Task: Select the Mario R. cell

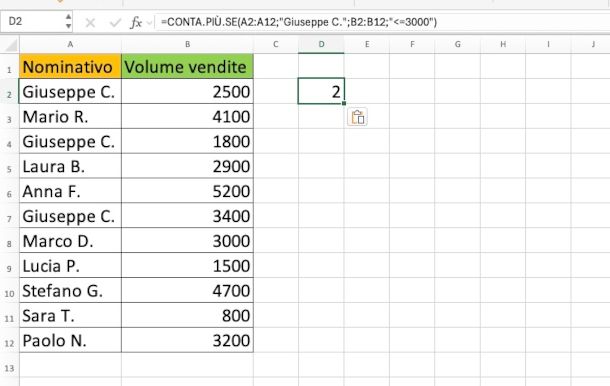Action: [x=70, y=116]
